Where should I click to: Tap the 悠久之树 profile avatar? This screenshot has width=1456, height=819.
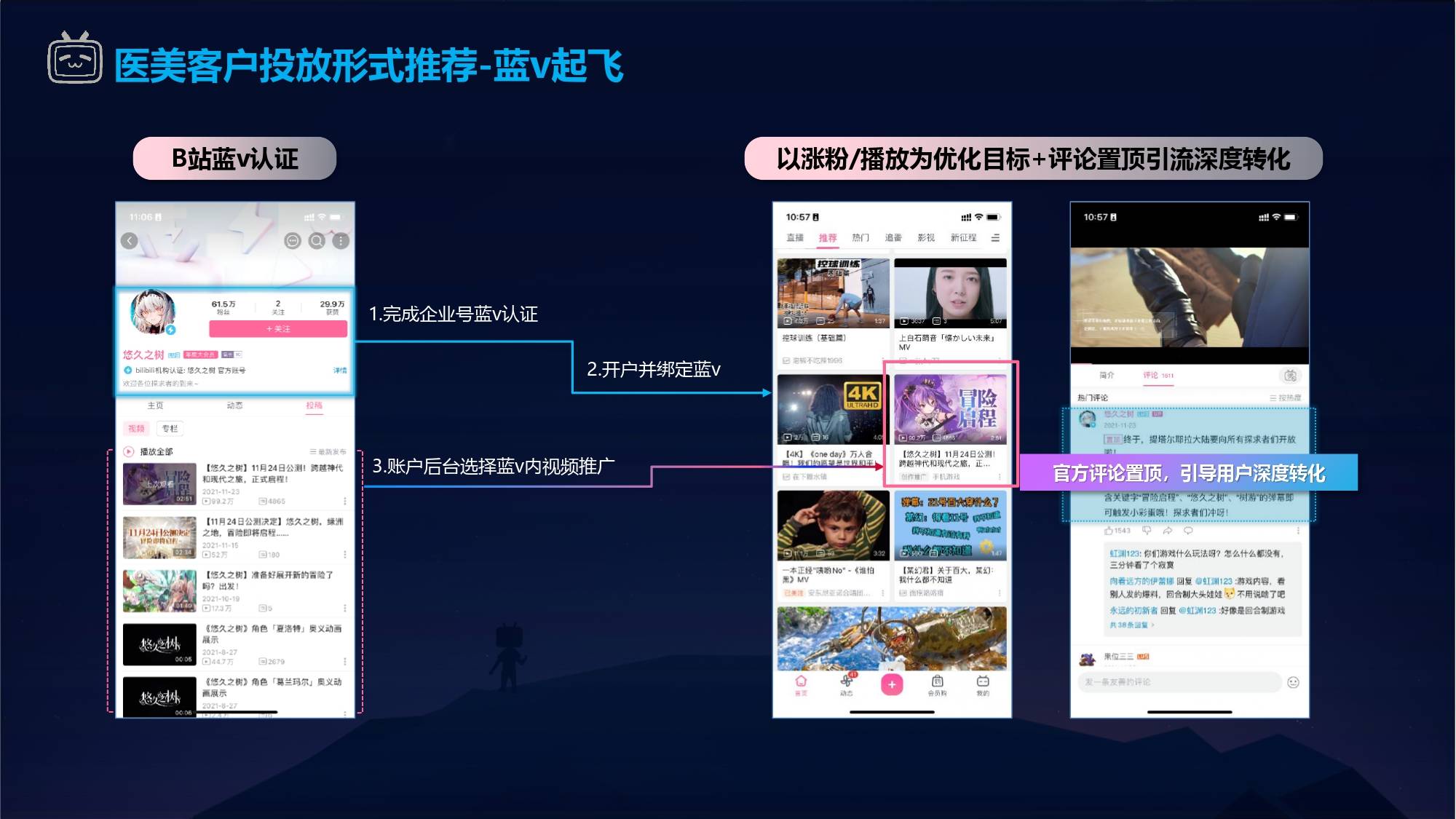point(153,312)
